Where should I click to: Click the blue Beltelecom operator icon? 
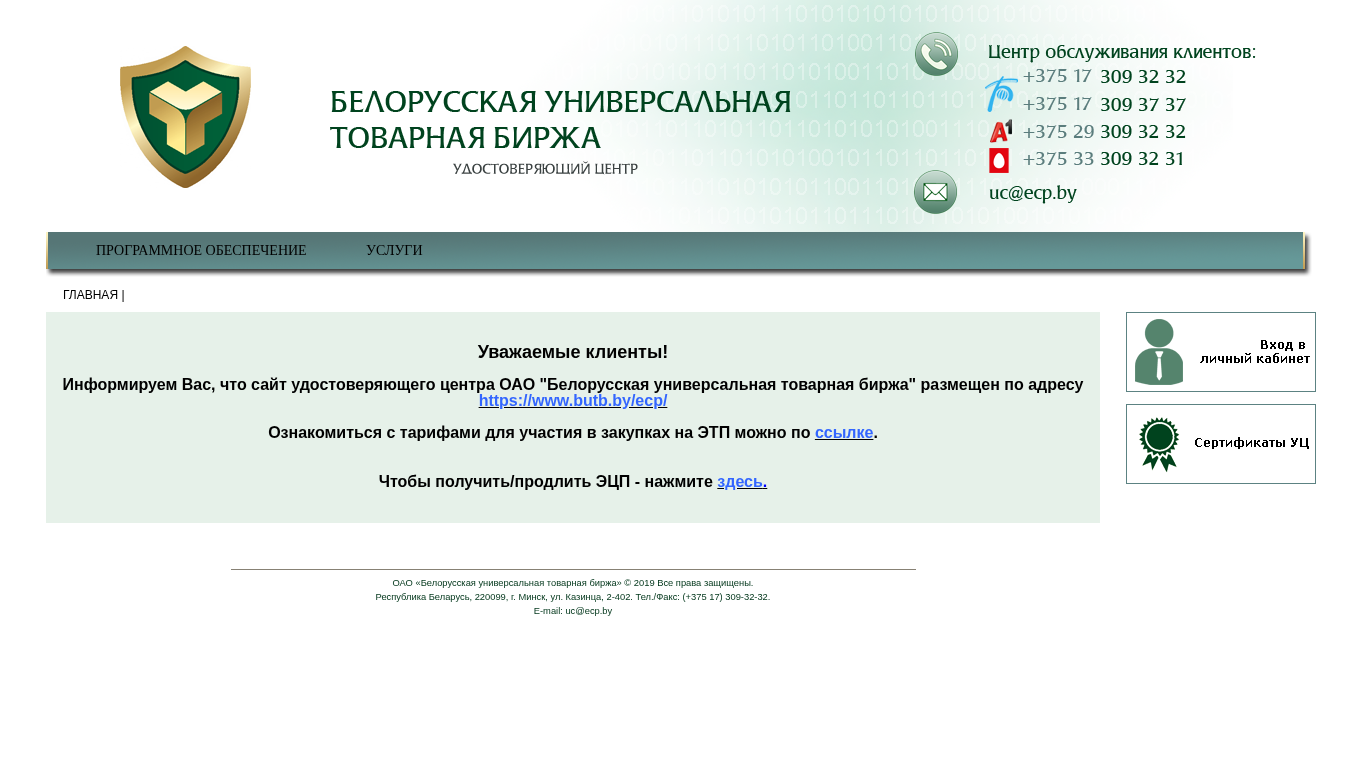pos(1001,94)
